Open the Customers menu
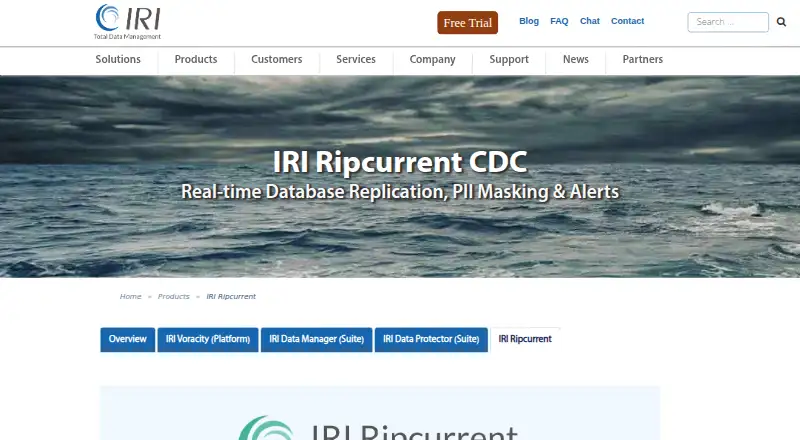 277,59
